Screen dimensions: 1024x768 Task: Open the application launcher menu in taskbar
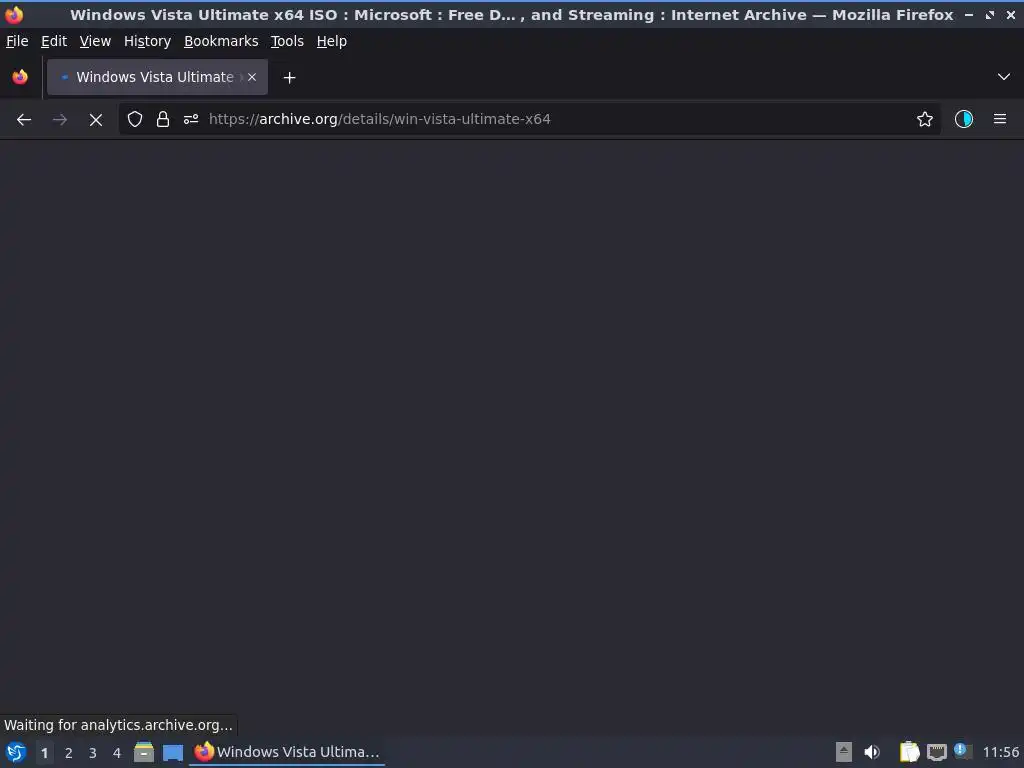pos(16,752)
